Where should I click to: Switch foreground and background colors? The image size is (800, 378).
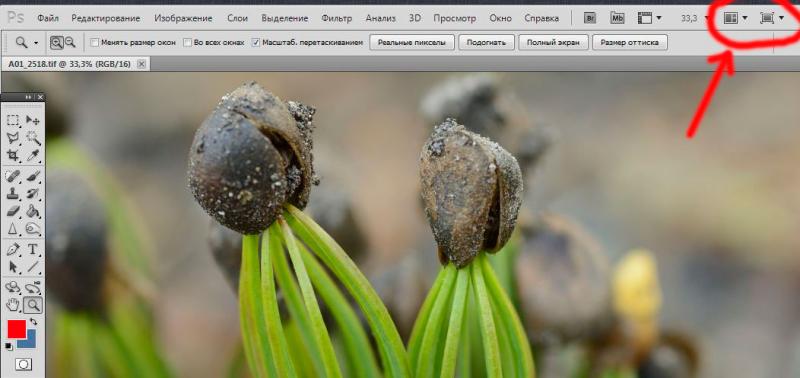pos(34,322)
